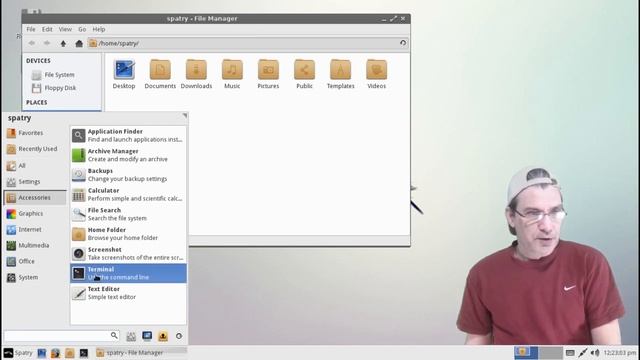Open file manager launcher on panel
Image resolution: width=640 pixels, height=360 pixels.
coord(69,353)
